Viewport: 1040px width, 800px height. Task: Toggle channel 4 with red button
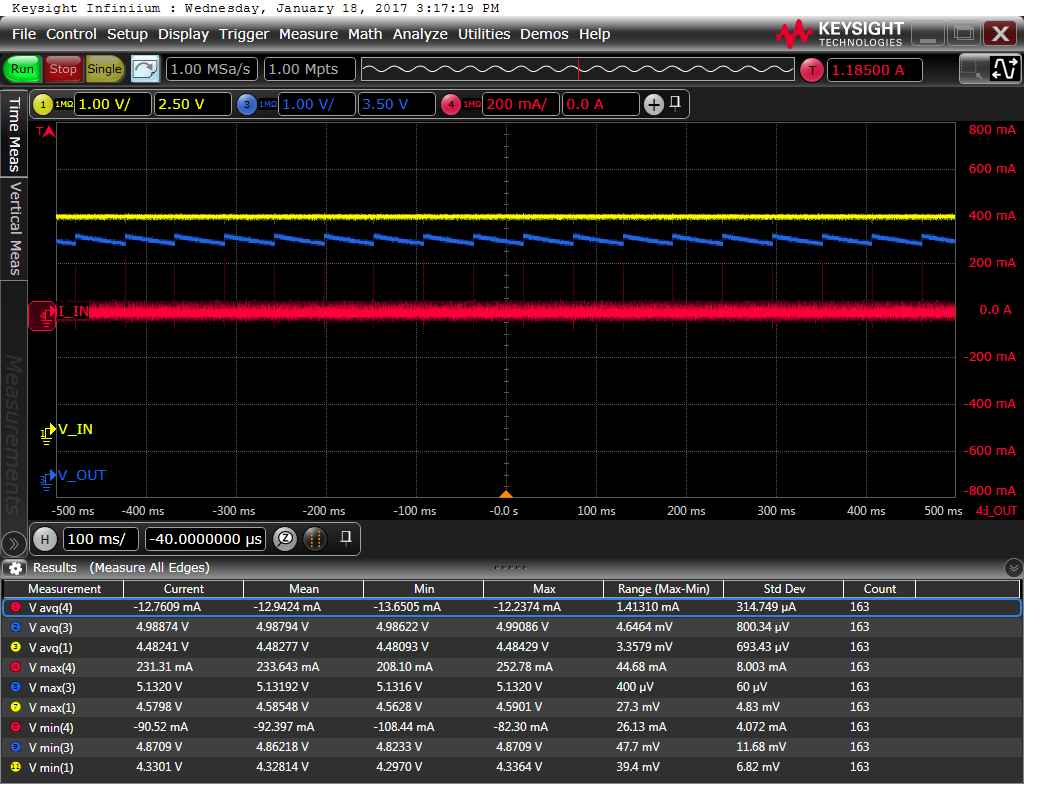(451, 104)
